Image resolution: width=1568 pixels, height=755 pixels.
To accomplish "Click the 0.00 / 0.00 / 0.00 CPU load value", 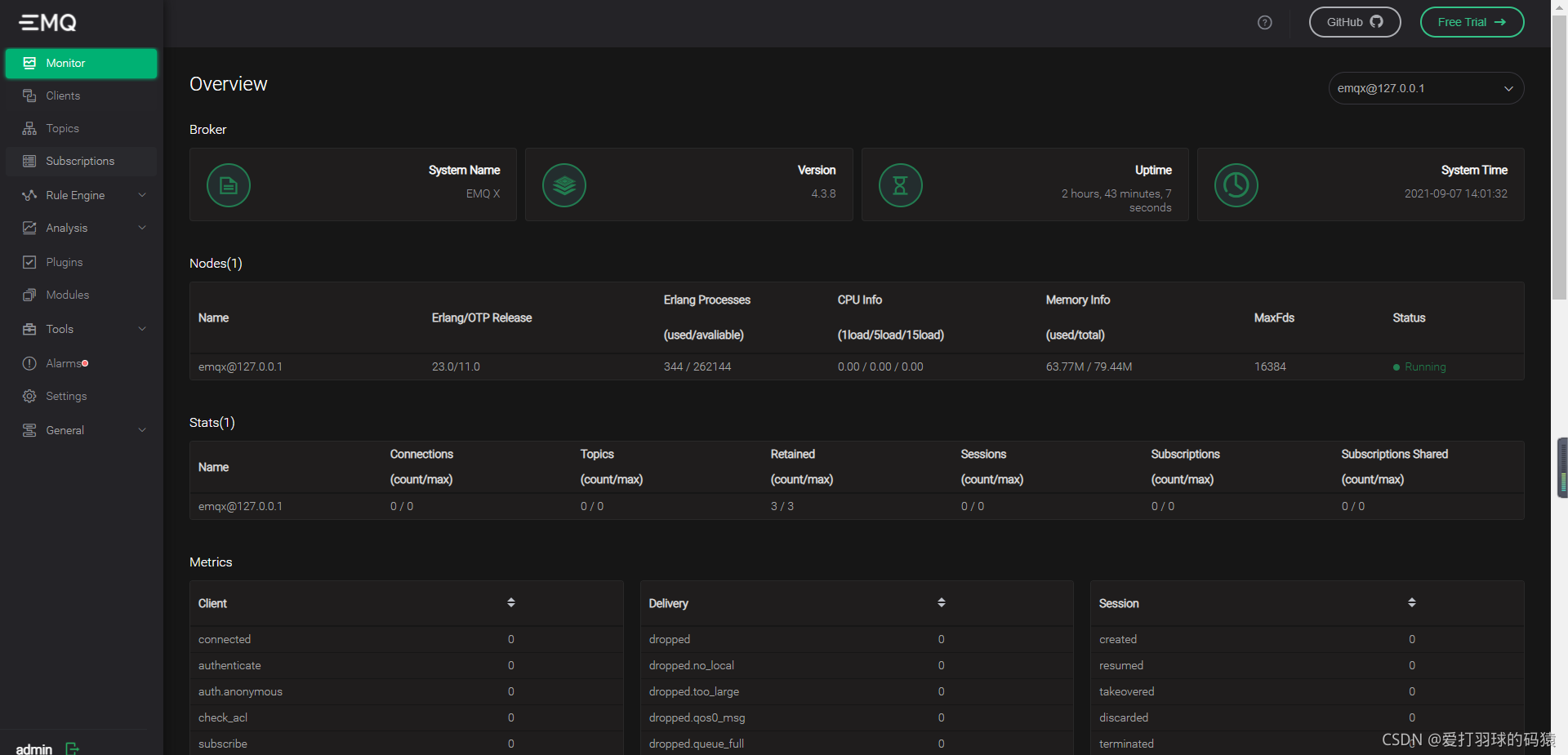I will click(x=880, y=366).
